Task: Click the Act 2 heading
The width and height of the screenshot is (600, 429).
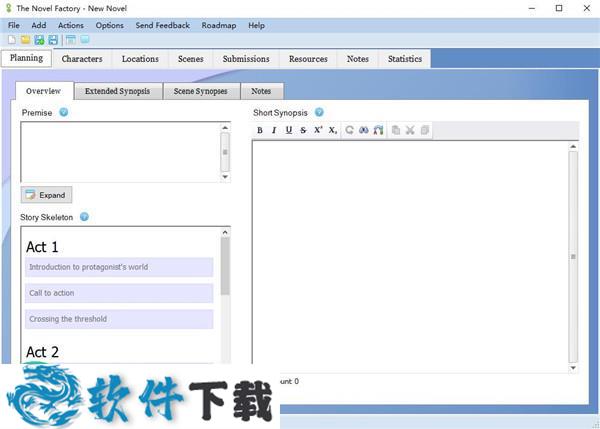Action: click(42, 352)
